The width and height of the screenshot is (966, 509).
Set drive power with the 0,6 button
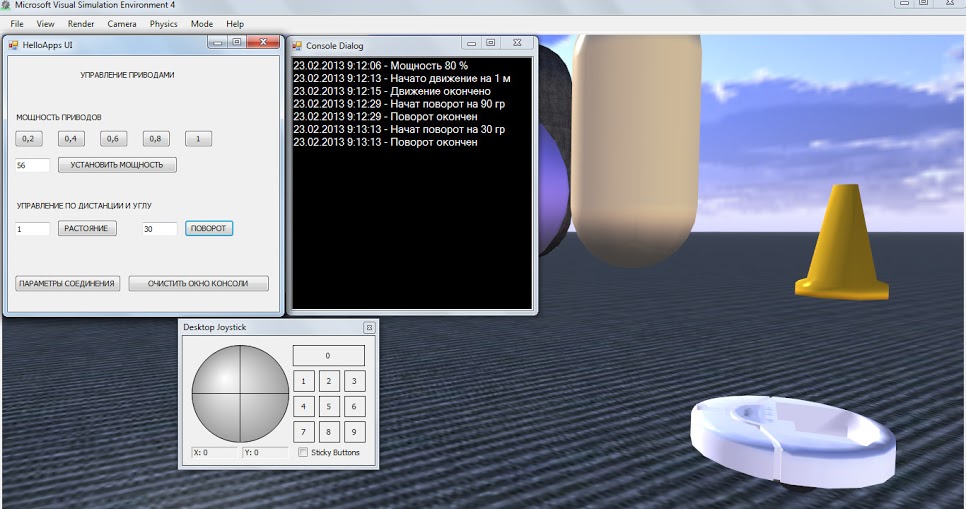[113, 139]
